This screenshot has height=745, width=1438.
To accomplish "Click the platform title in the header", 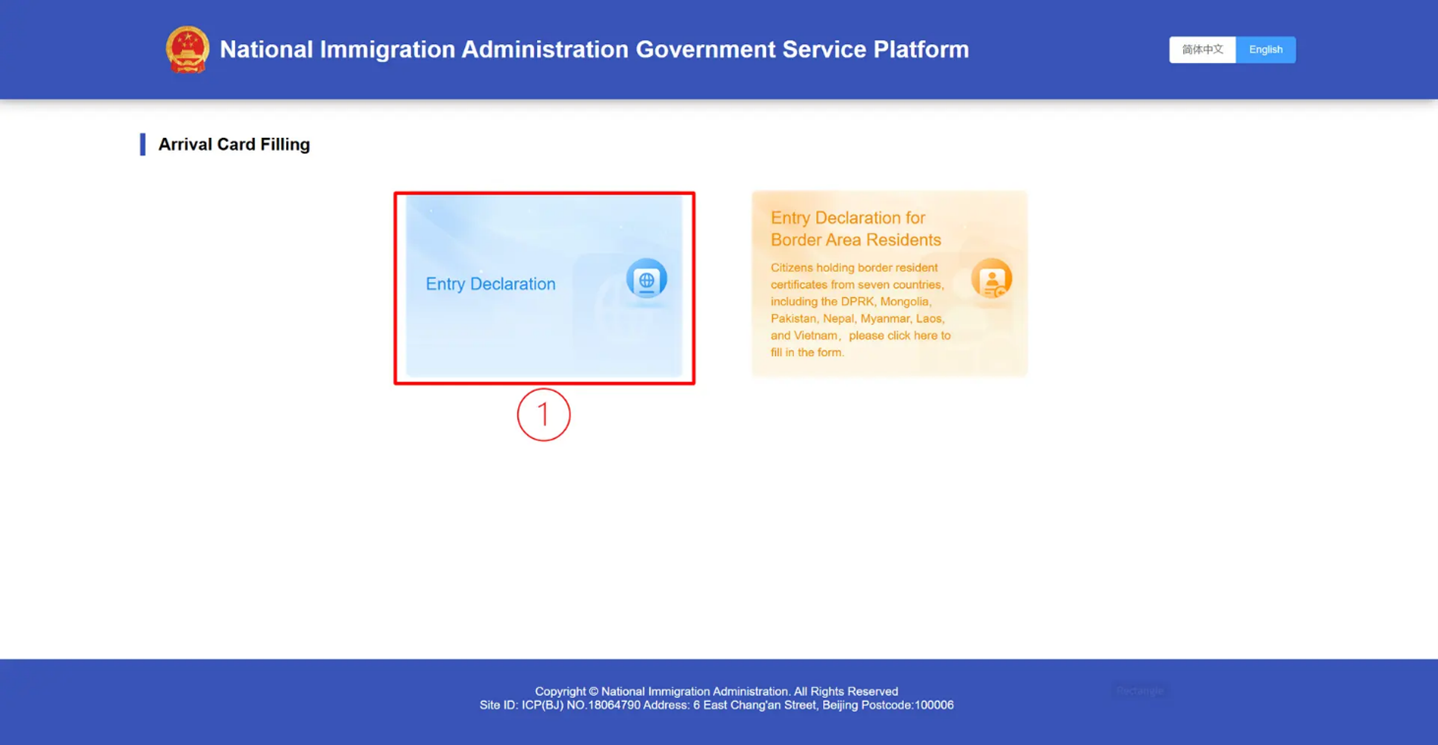I will click(594, 50).
